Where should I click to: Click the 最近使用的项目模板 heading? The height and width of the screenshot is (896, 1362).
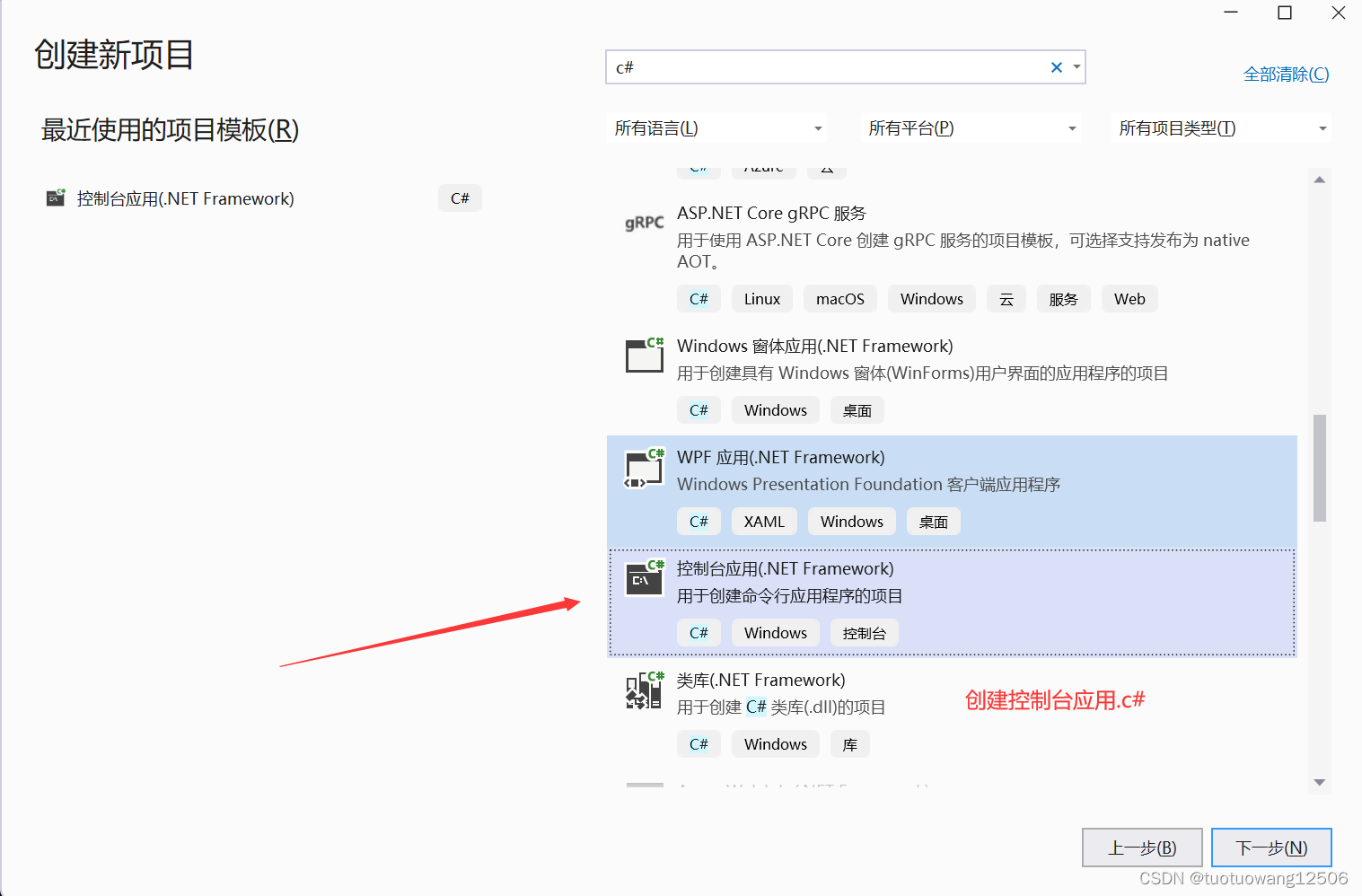[x=170, y=129]
